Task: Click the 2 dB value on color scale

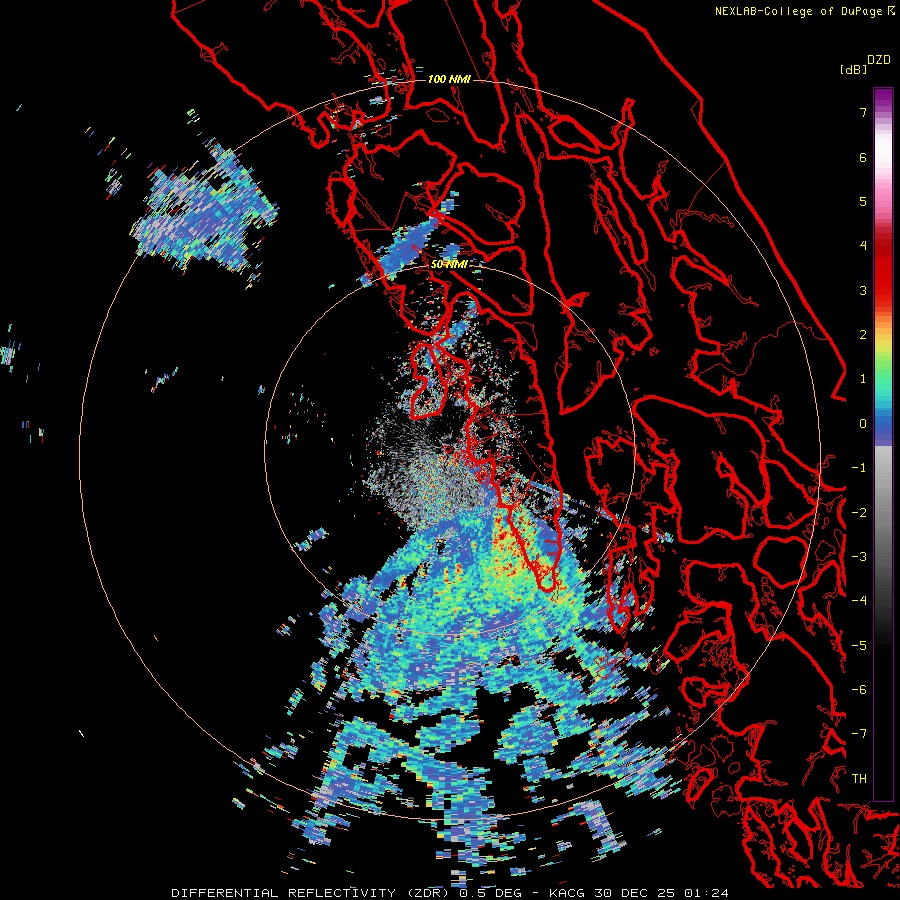Action: pos(863,335)
